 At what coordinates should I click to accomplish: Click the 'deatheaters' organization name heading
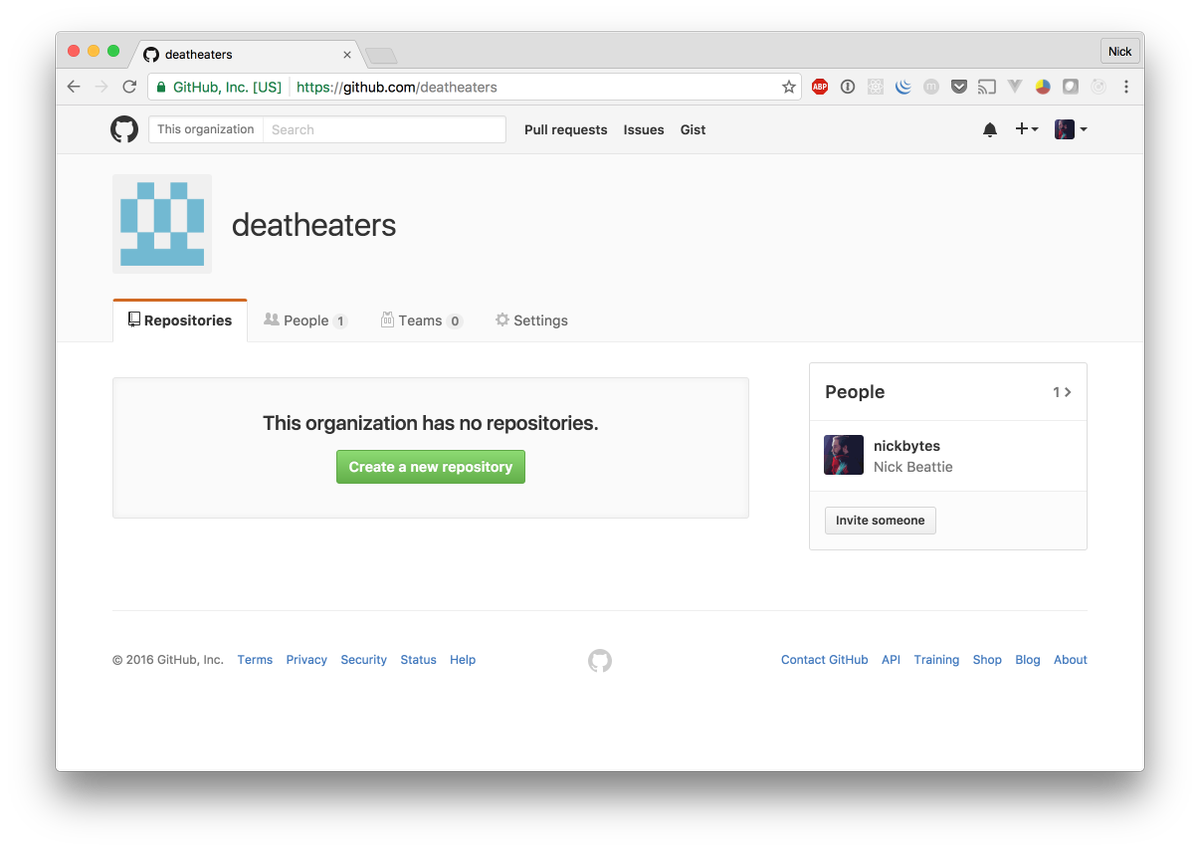point(314,225)
